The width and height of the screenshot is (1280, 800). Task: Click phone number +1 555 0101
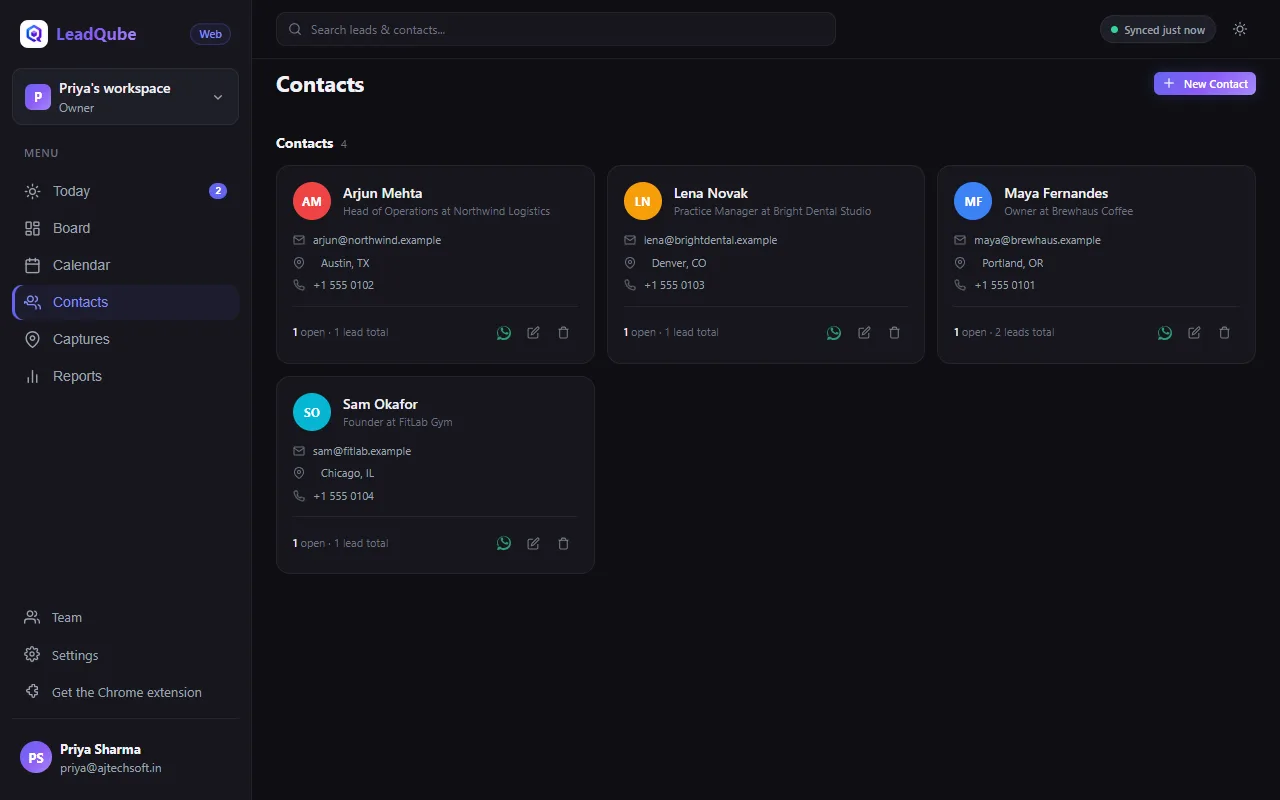coord(1005,285)
